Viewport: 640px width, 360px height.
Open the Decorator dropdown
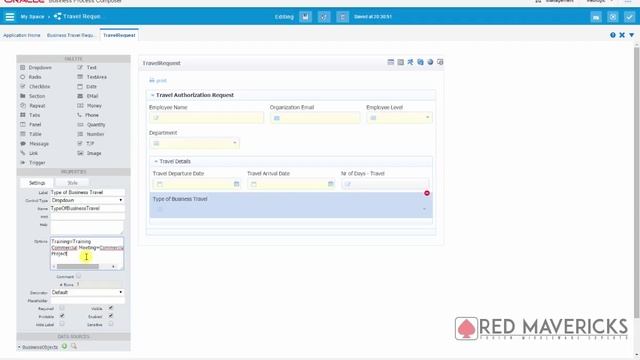[87, 292]
